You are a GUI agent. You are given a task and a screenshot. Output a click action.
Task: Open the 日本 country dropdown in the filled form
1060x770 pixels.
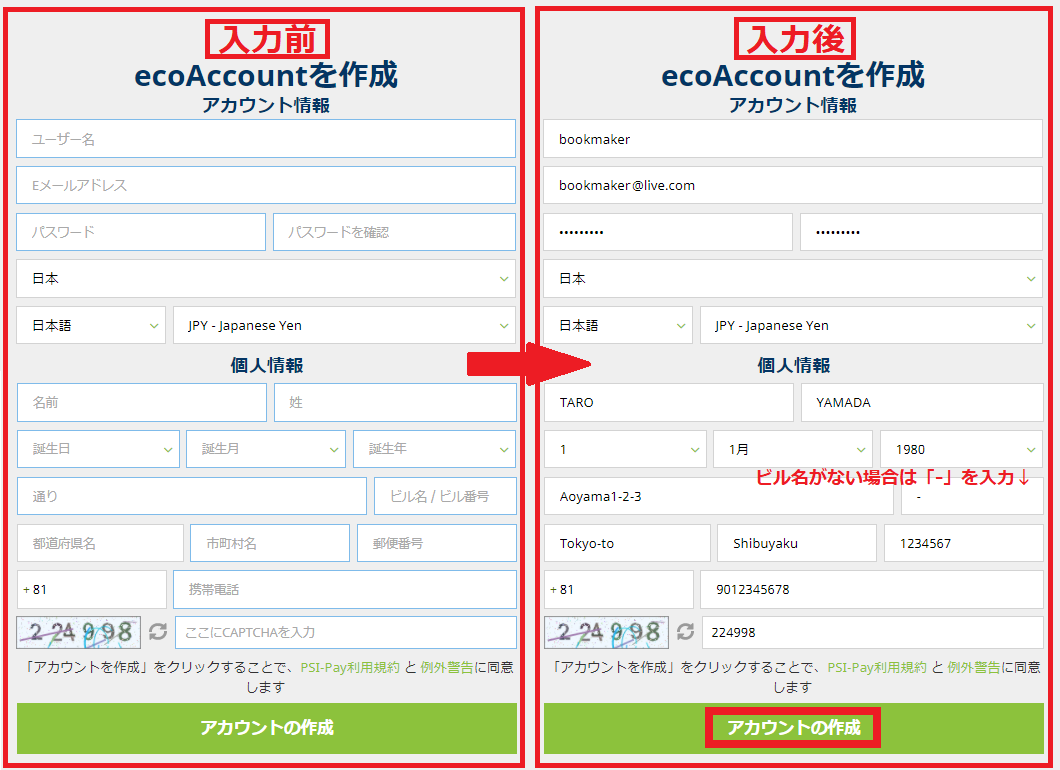click(792, 279)
